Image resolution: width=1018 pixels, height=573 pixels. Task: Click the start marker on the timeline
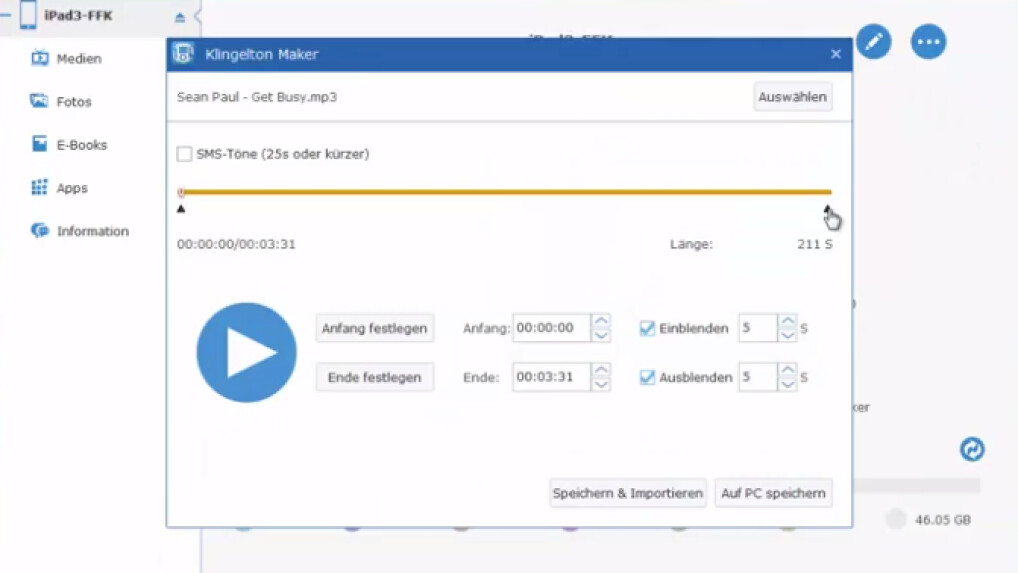point(181,208)
